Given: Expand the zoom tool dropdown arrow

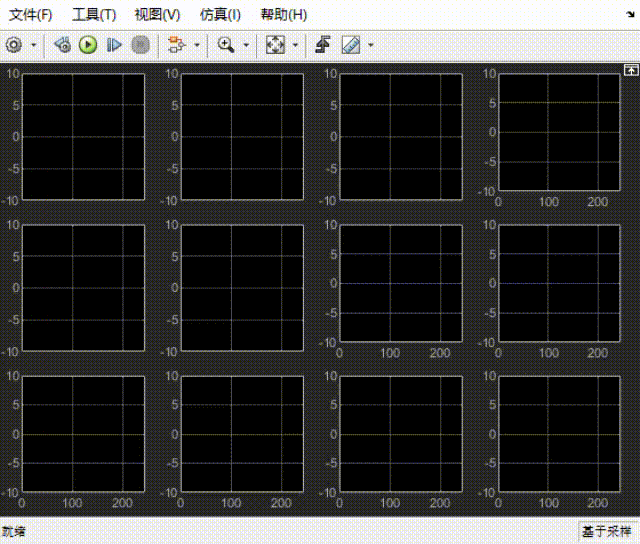Looking at the screenshot, I should 246,45.
